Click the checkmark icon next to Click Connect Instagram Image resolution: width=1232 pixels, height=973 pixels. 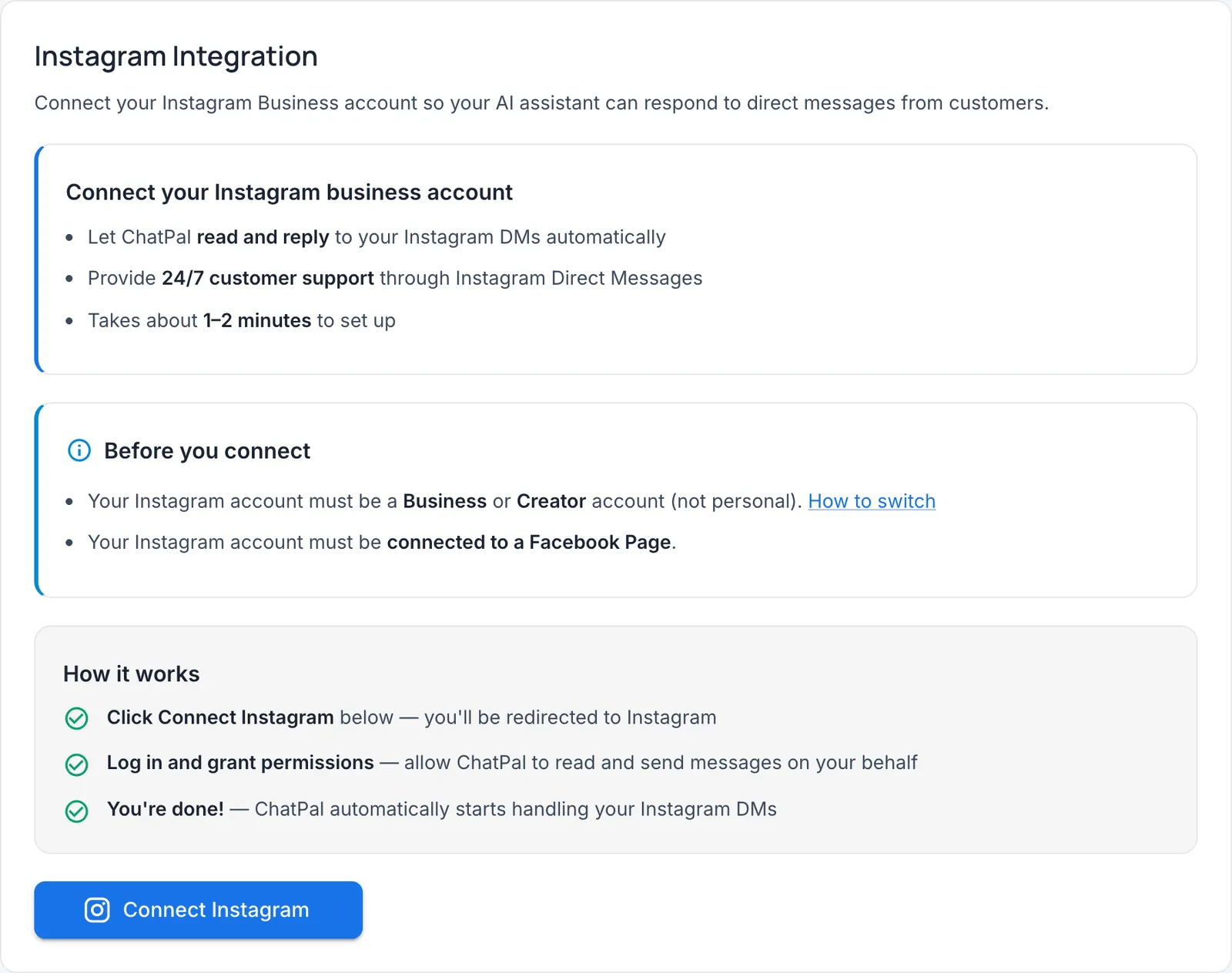[77, 718]
